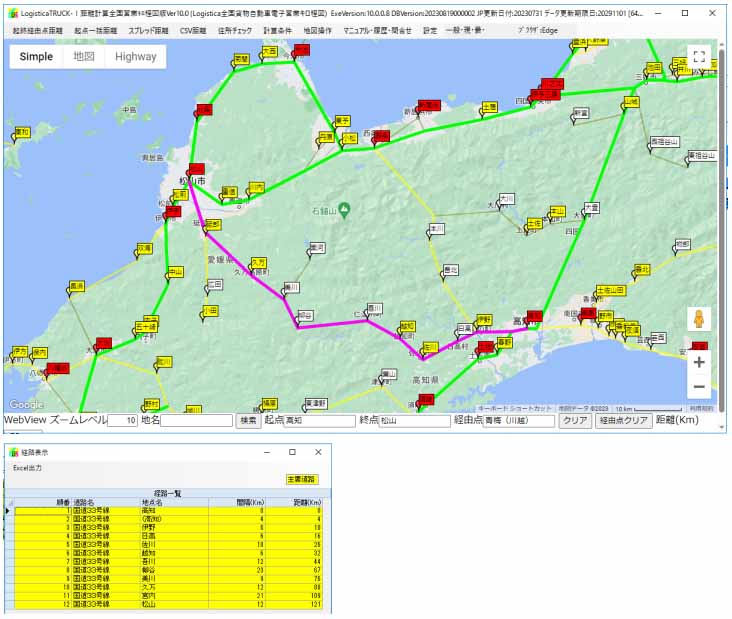Switch map to Simple style
This screenshot has height=619, width=732.
[x=36, y=56]
